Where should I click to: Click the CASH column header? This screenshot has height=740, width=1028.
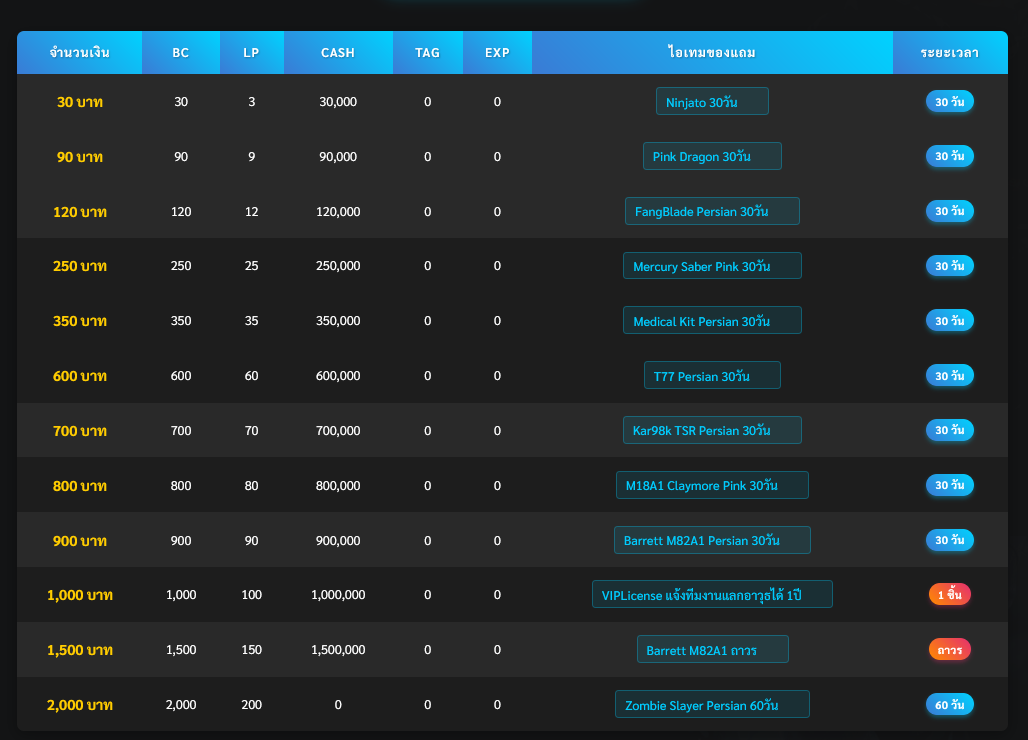[x=337, y=53]
